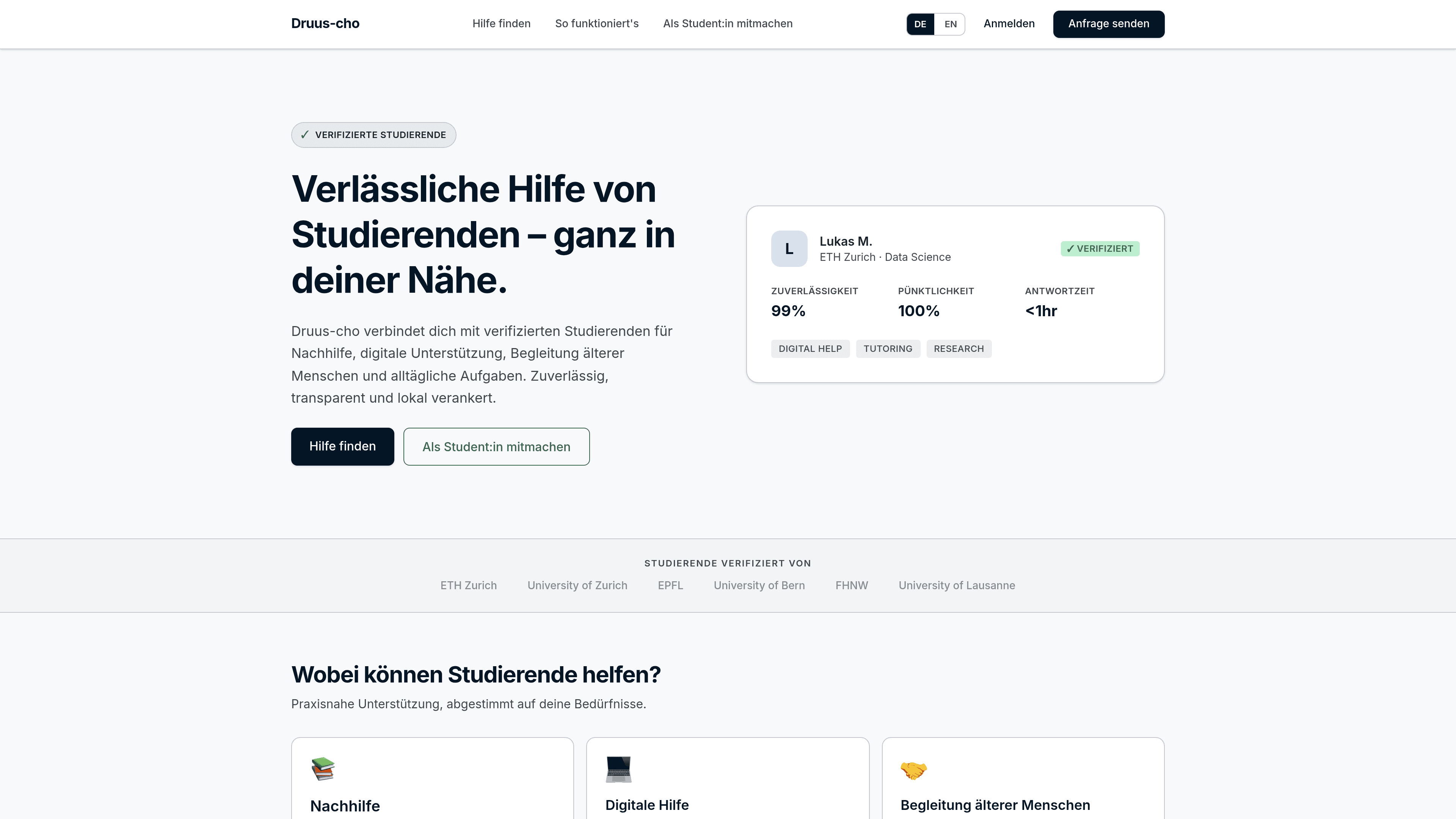Open Begleitung älterer Menschen card title
The image size is (1456, 819).
(995, 805)
